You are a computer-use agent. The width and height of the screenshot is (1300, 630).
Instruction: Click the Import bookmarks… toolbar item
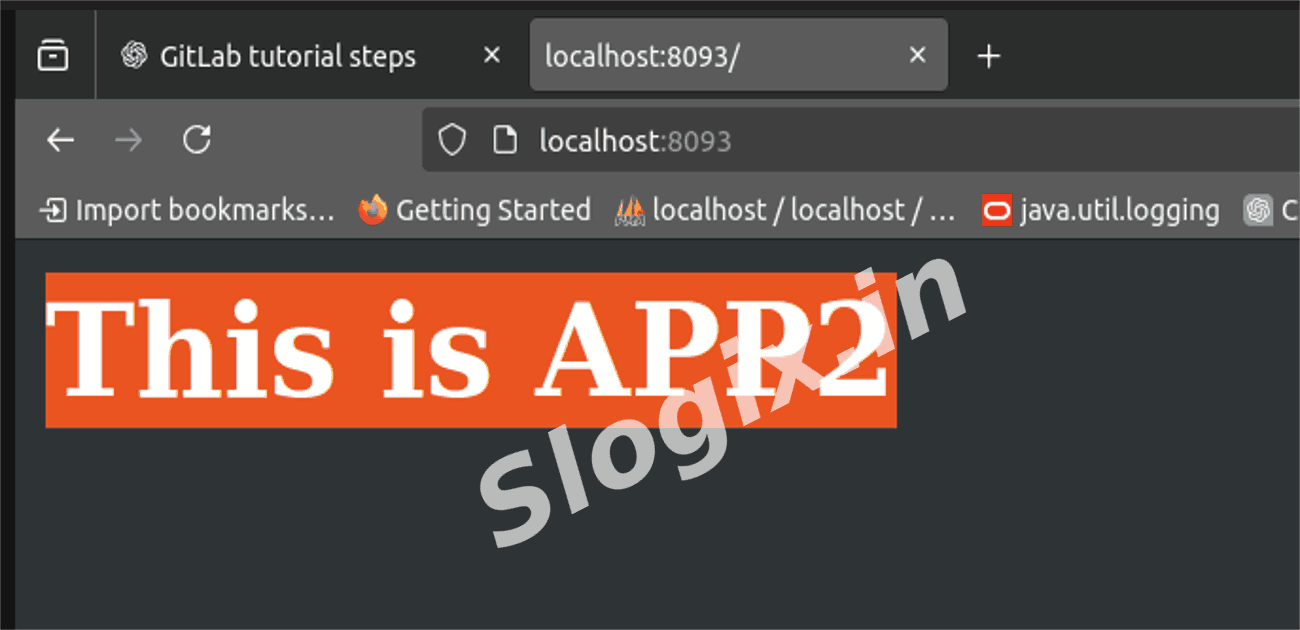coord(187,210)
